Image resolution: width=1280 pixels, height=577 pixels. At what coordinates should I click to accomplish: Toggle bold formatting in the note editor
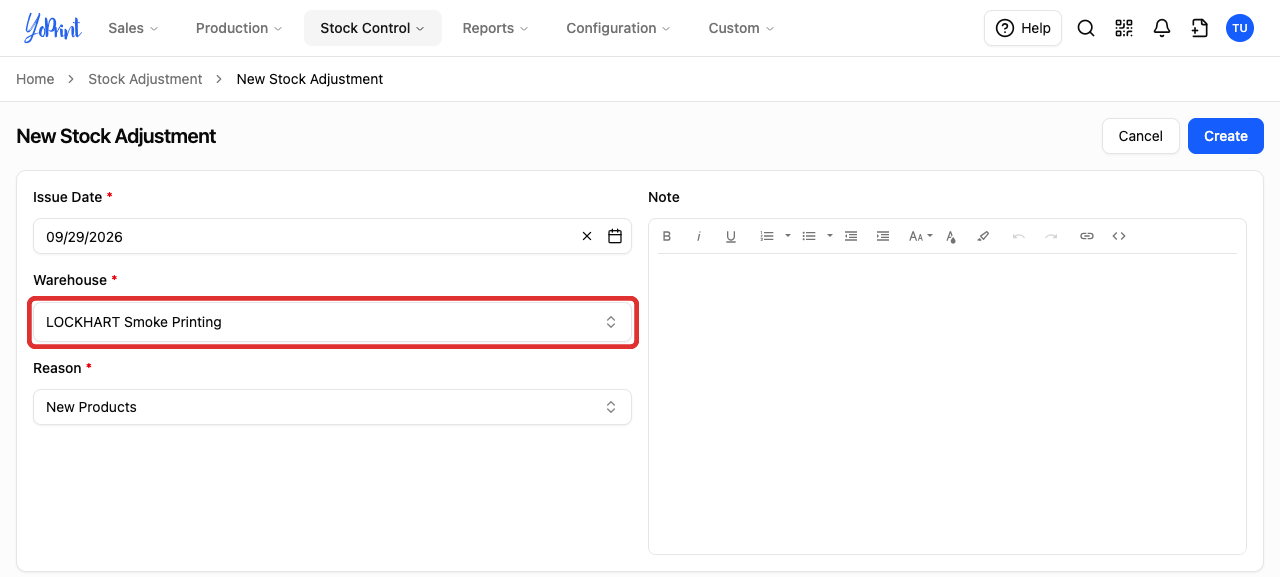pos(667,236)
